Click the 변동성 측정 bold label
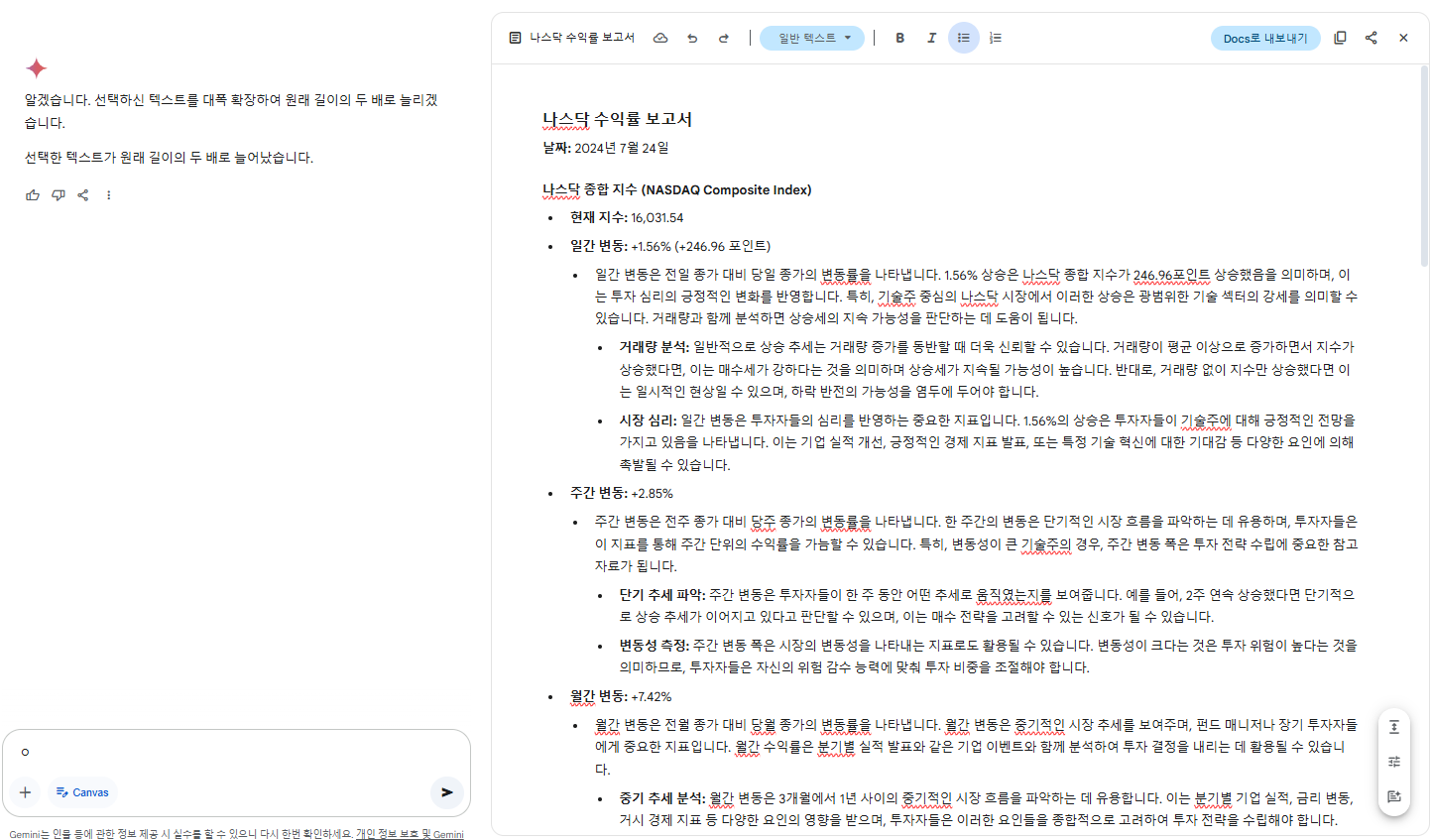The width and height of the screenshot is (1431, 840). (x=655, y=646)
